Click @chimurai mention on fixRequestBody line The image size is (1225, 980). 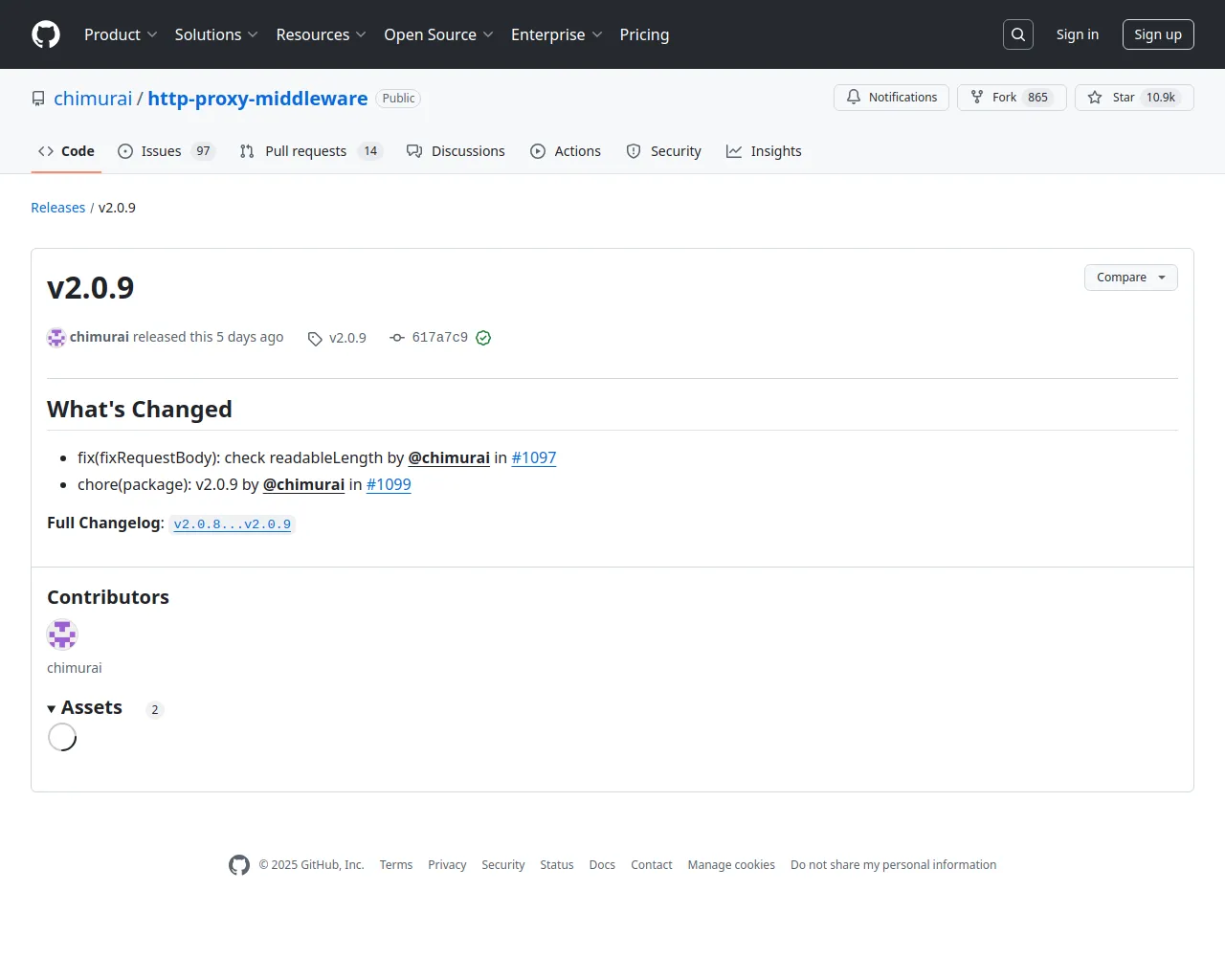(x=449, y=458)
